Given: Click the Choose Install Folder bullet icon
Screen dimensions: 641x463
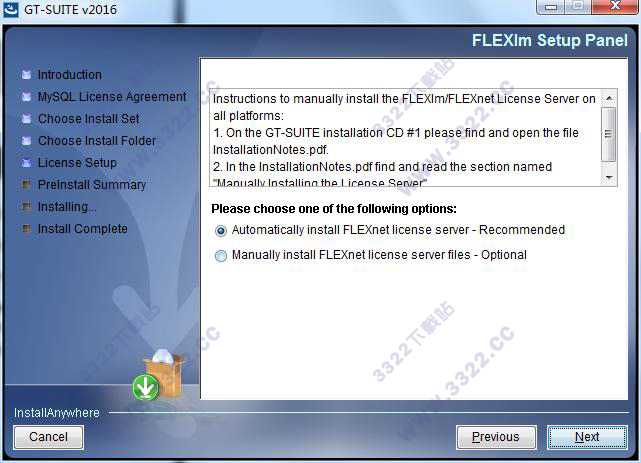Looking at the screenshot, I should 26,141.
